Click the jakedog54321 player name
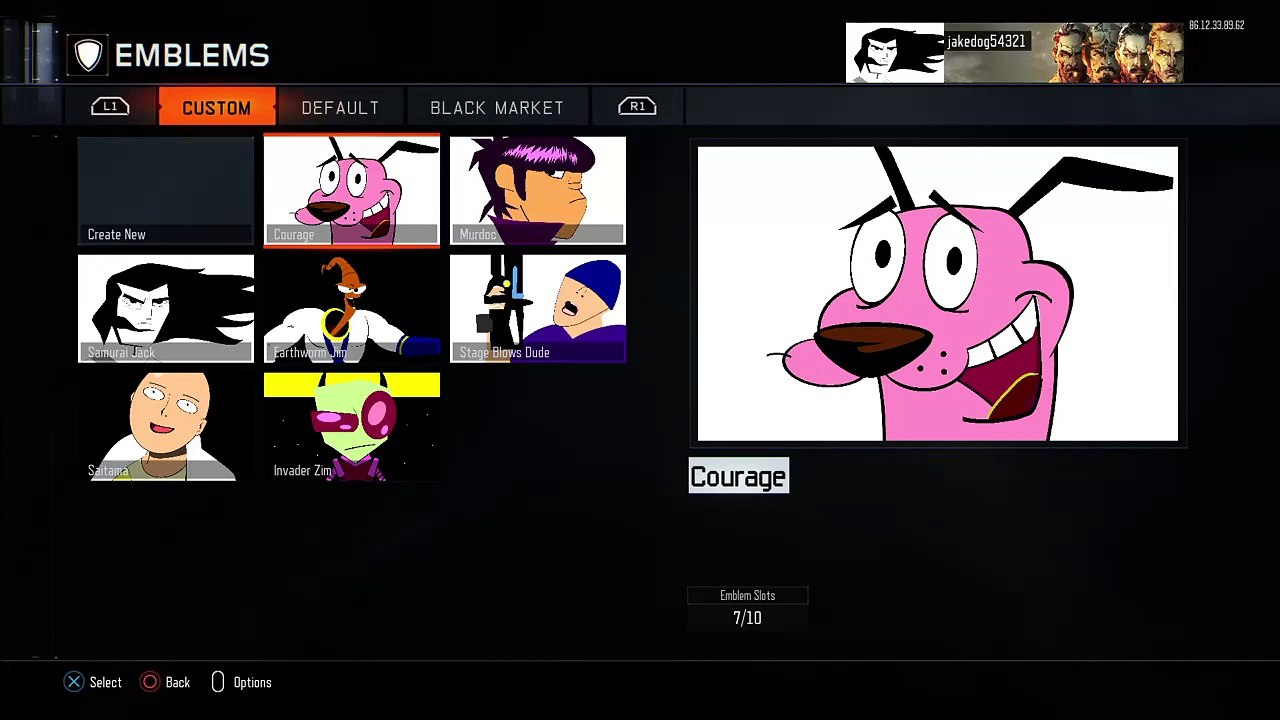 (986, 41)
